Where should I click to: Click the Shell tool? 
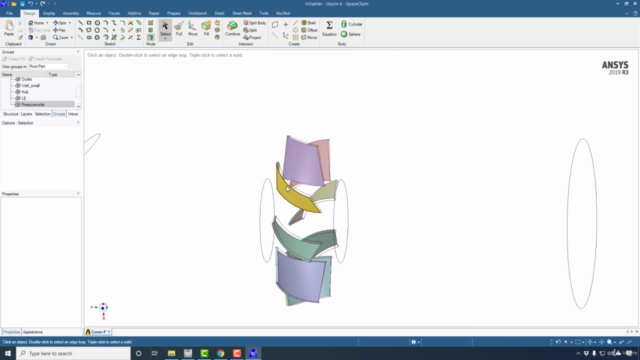pos(309,23)
